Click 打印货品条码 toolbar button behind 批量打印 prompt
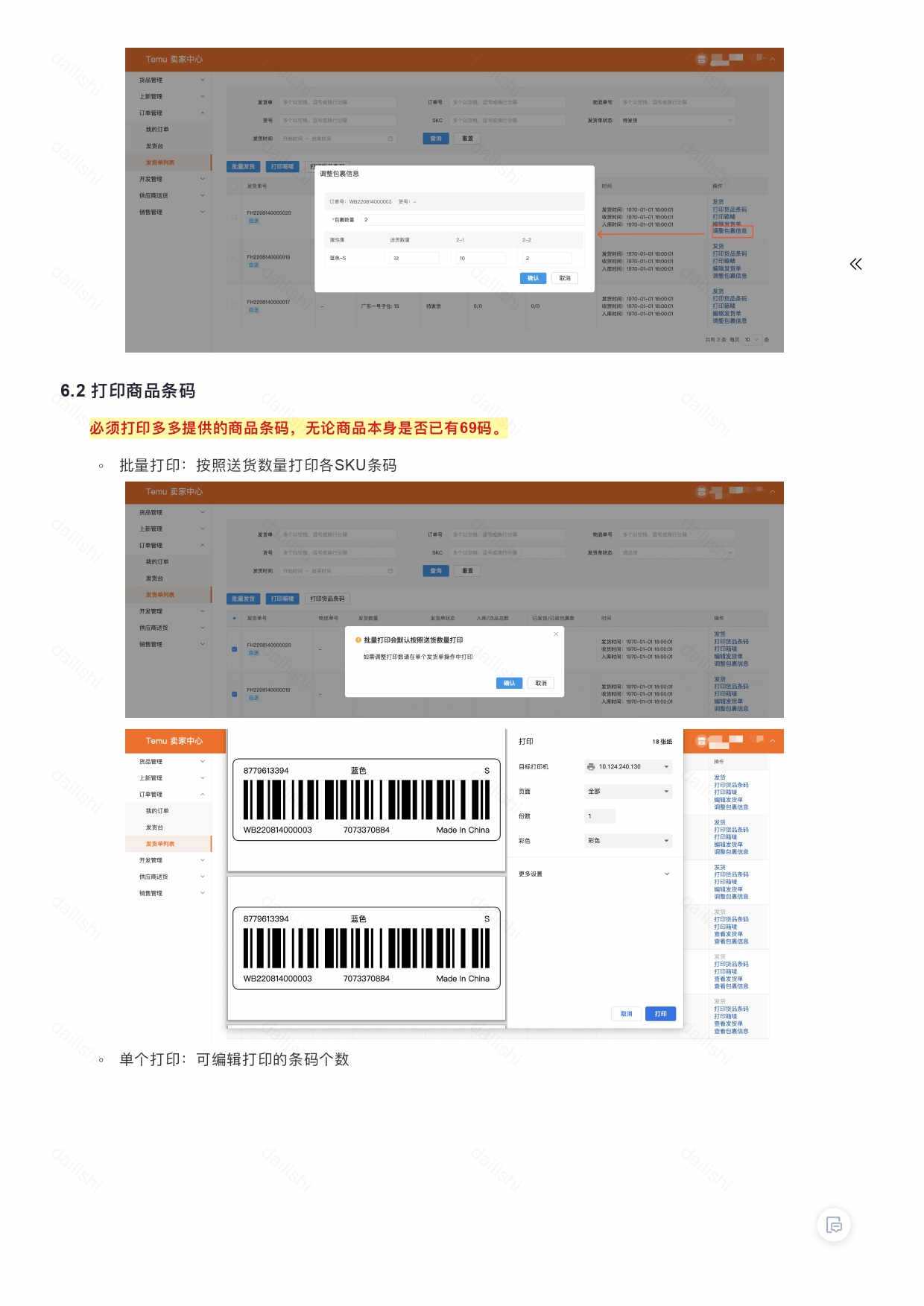 (327, 599)
